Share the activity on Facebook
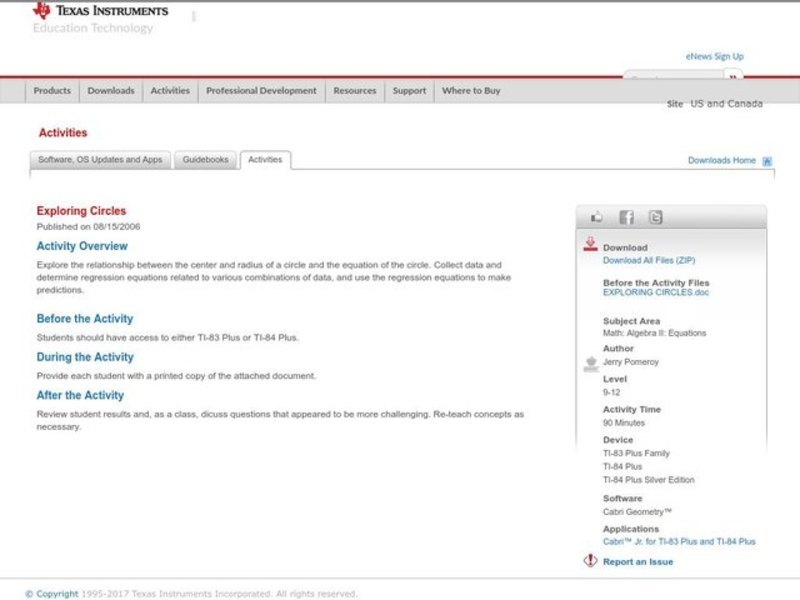The image size is (800, 600). [x=626, y=217]
